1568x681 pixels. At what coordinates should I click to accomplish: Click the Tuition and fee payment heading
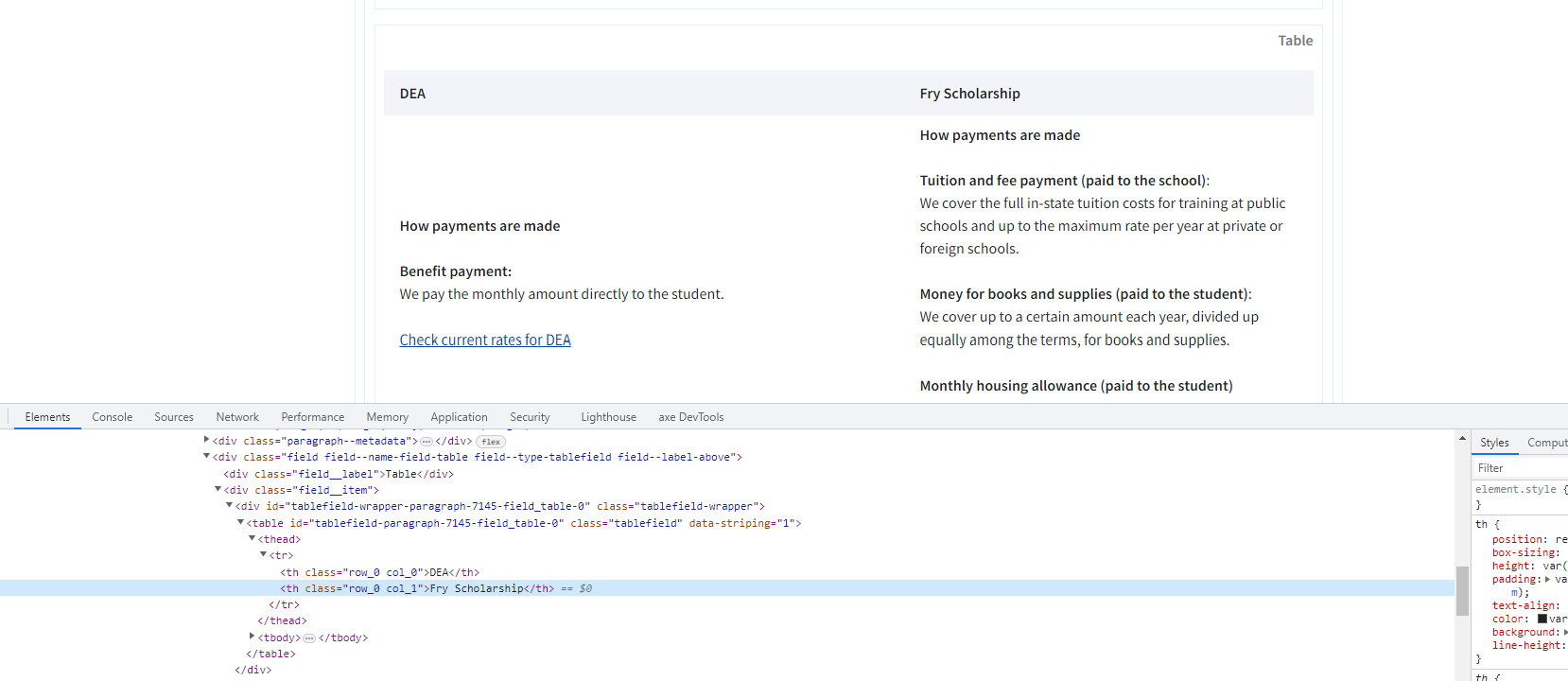tap(1064, 181)
